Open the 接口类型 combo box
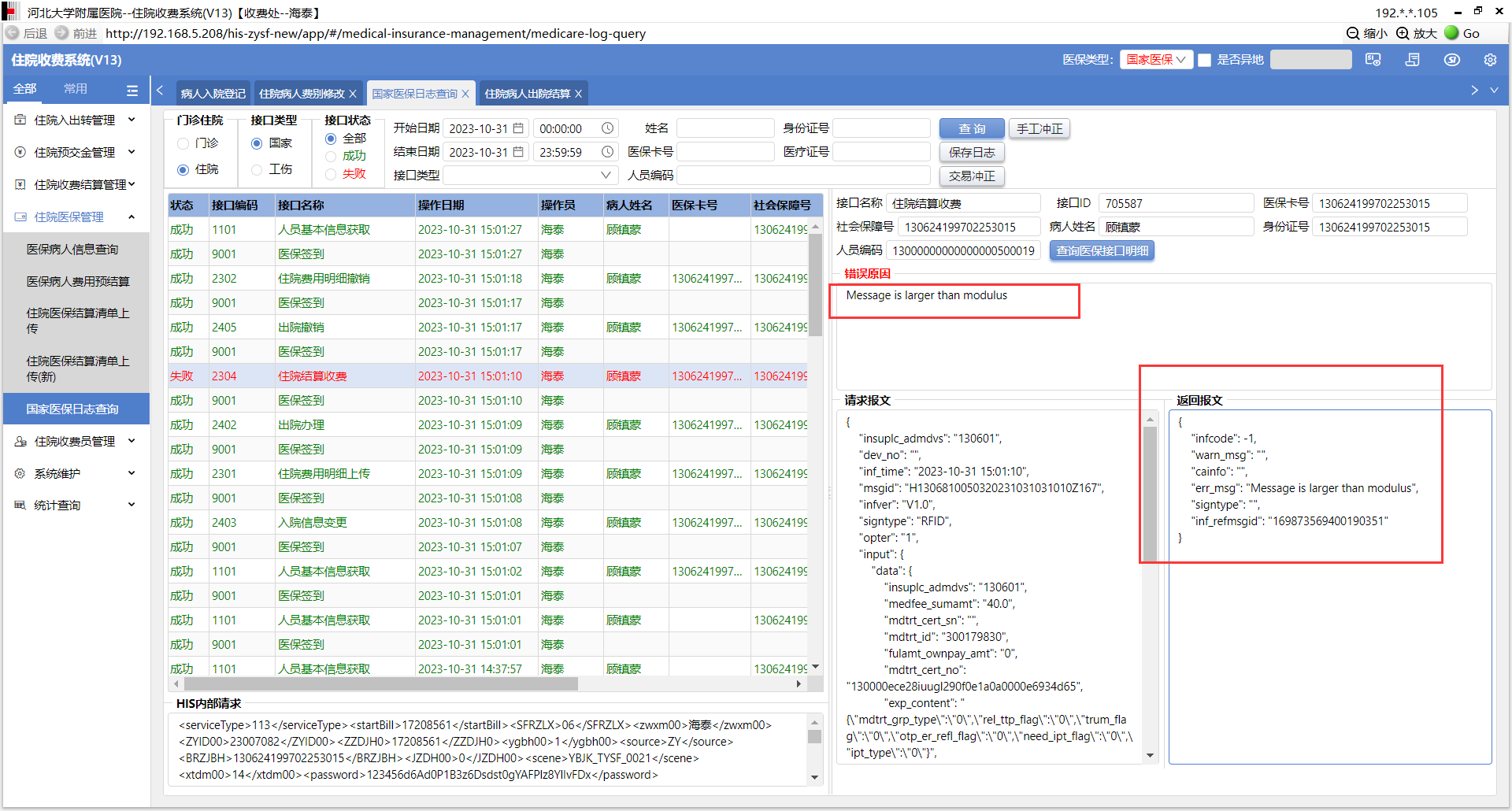Viewport: 1512px width, 811px height. (x=528, y=175)
